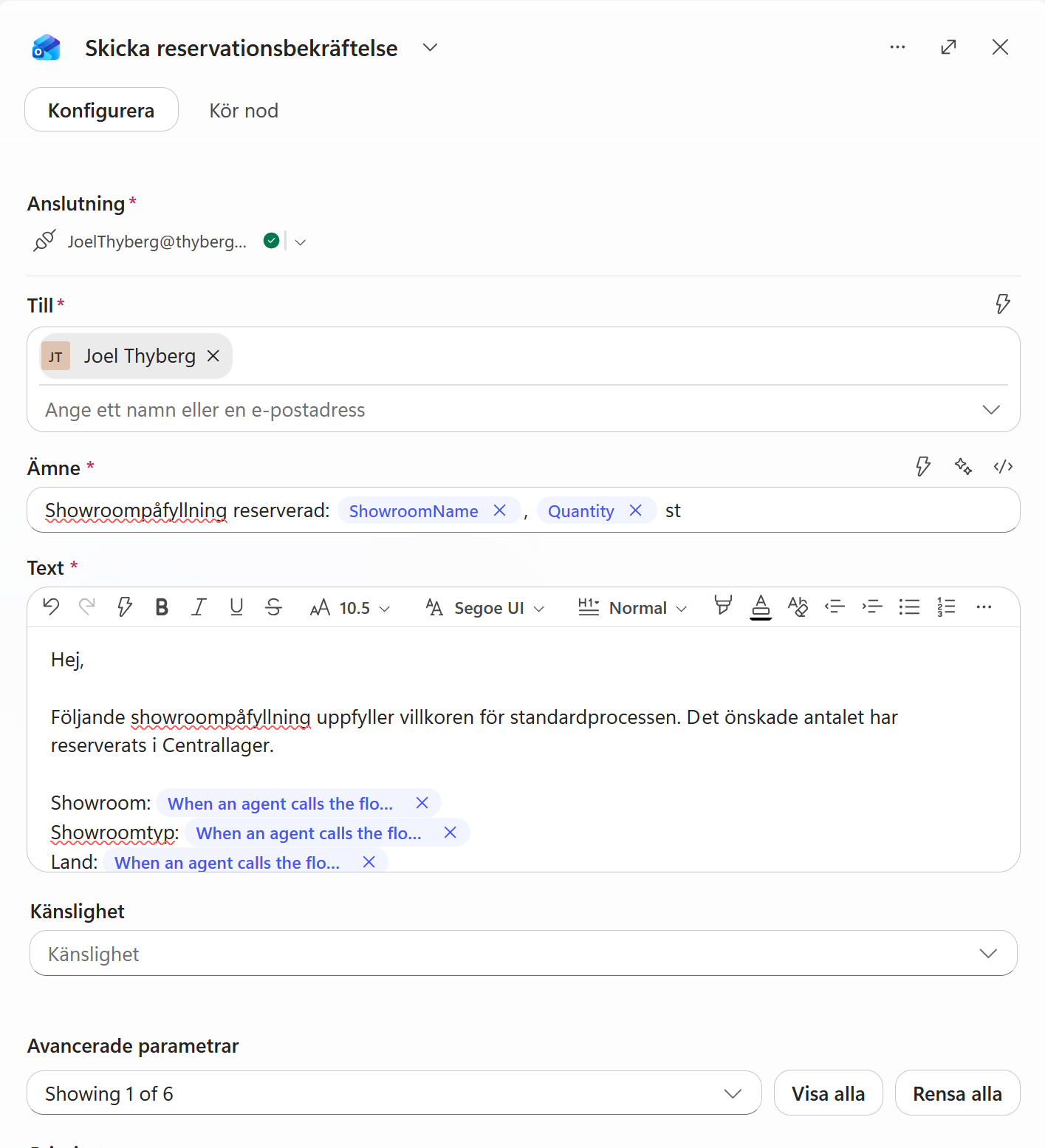Screen dimensions: 1045x1148
Task: Click the Visa alla button
Action: click(x=829, y=1093)
